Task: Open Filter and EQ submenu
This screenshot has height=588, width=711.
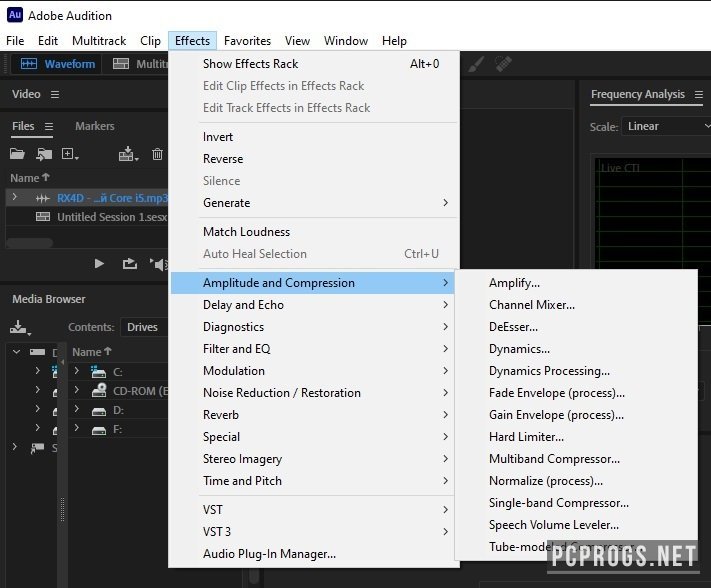Action: pos(313,349)
